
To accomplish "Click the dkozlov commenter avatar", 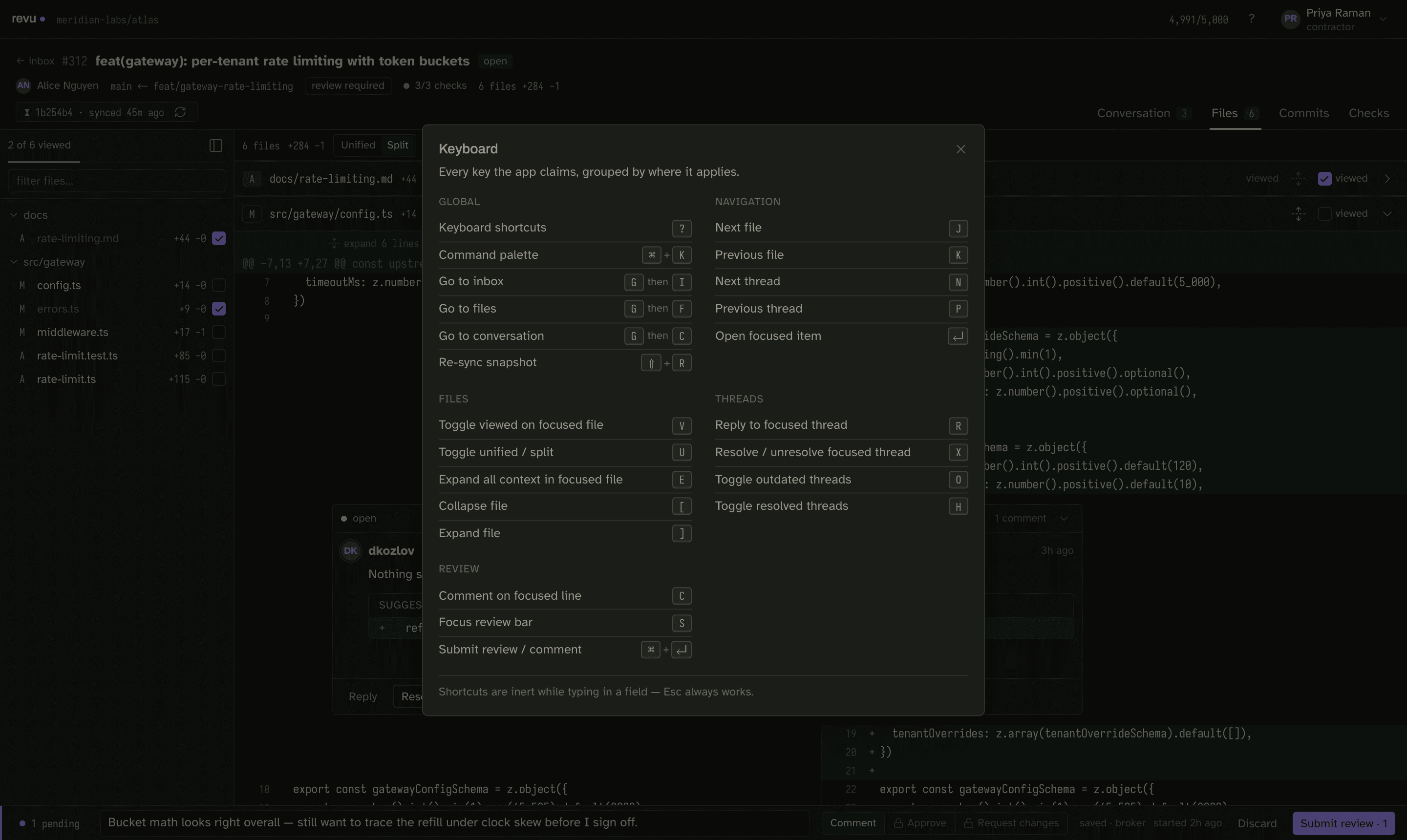I will pyautogui.click(x=350, y=551).
